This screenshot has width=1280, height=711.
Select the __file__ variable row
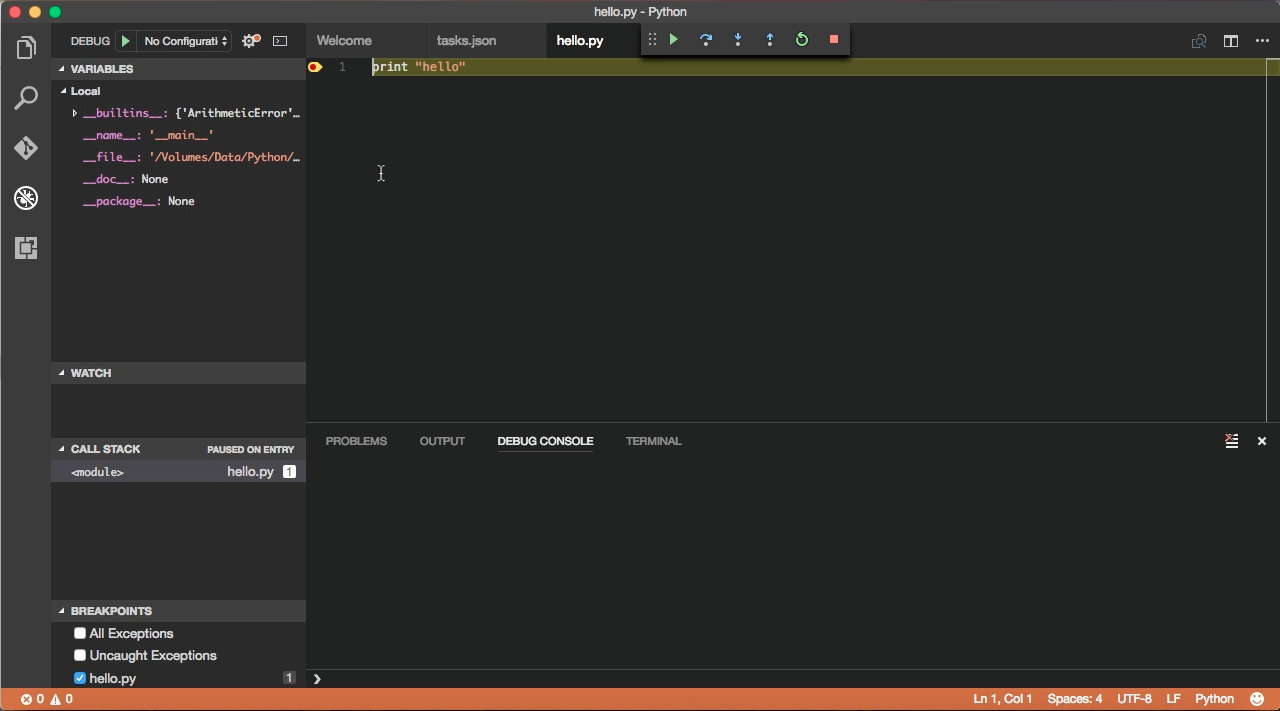[179, 157]
